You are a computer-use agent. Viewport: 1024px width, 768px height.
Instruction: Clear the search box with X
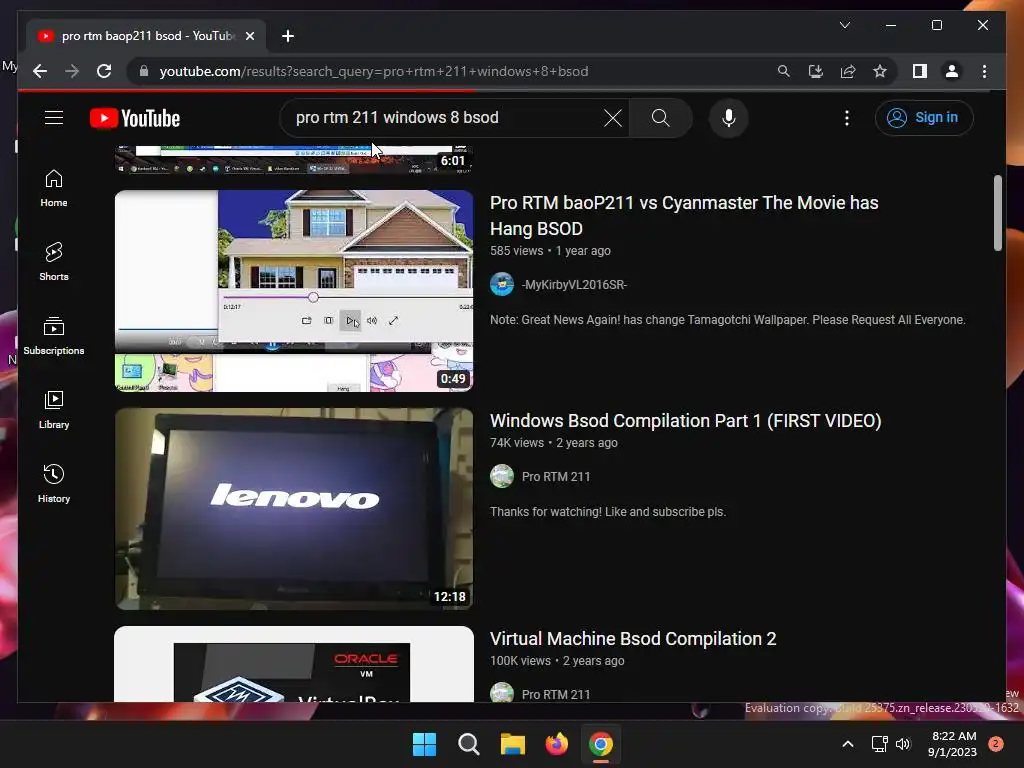coord(613,118)
